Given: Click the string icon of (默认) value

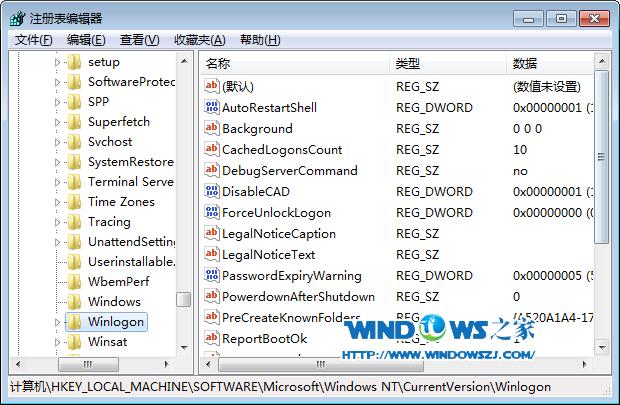Looking at the screenshot, I should click(212, 86).
